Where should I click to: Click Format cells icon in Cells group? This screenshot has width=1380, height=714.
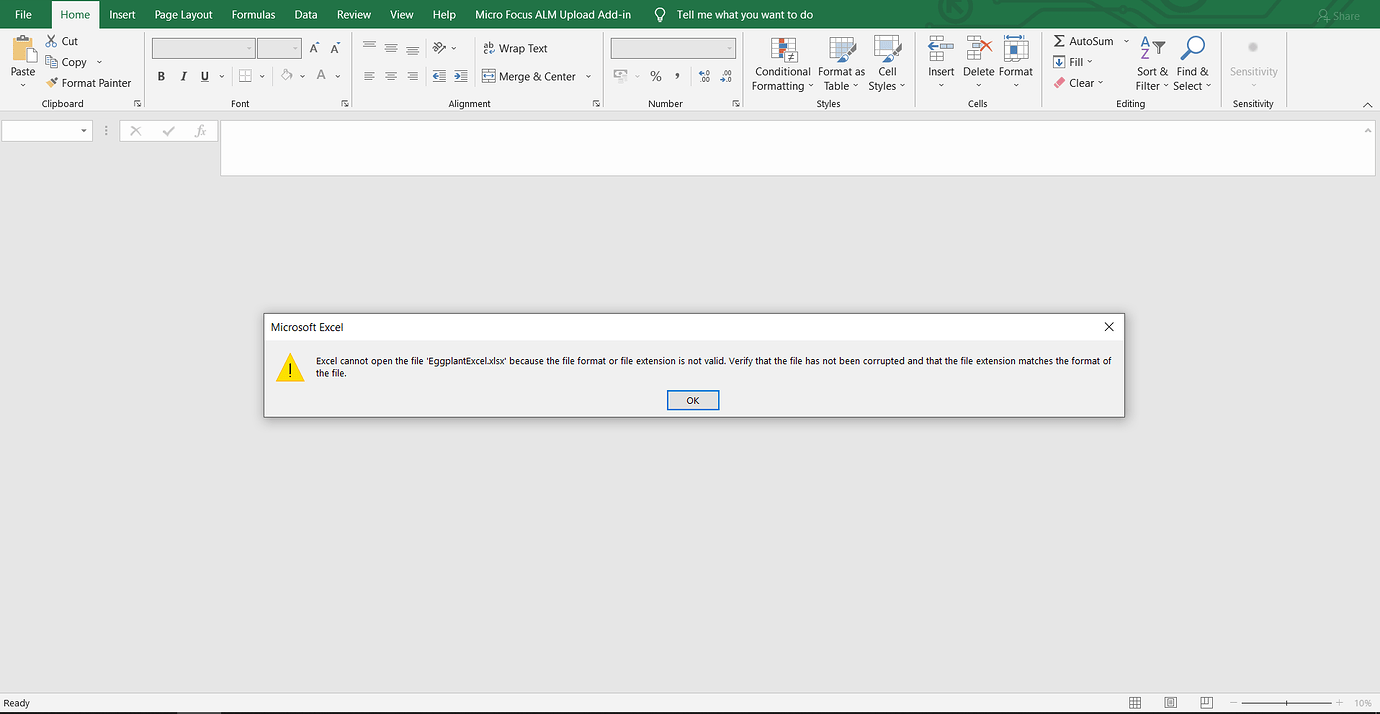(1016, 49)
